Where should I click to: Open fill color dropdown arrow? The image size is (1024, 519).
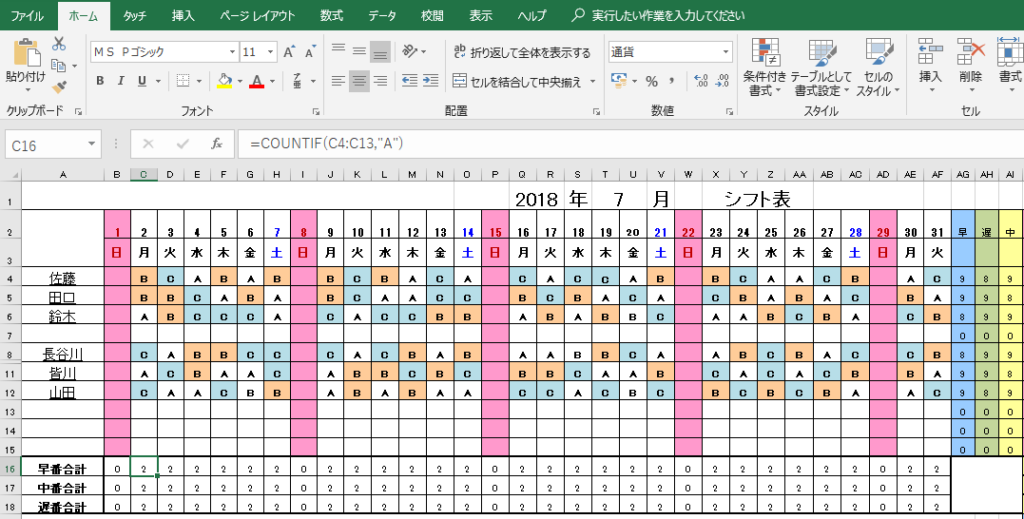pos(240,82)
